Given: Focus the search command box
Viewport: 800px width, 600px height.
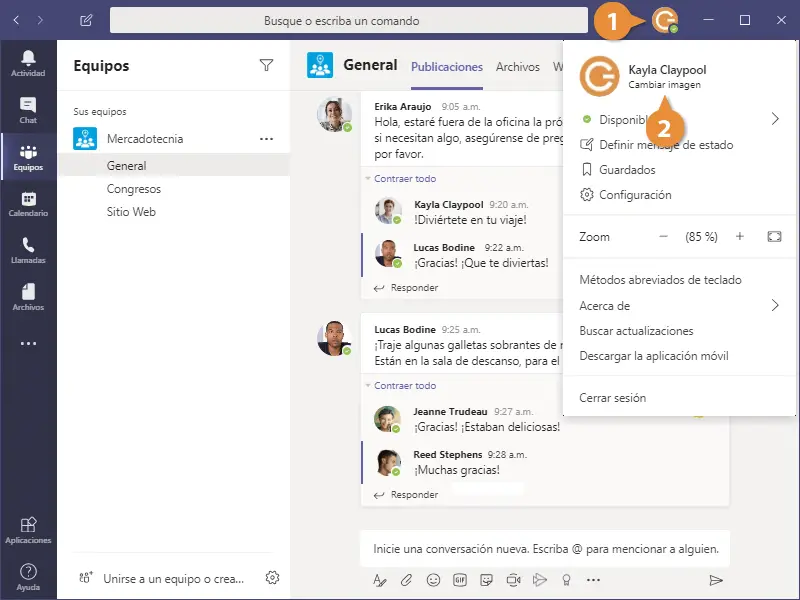Looking at the screenshot, I should click(349, 20).
